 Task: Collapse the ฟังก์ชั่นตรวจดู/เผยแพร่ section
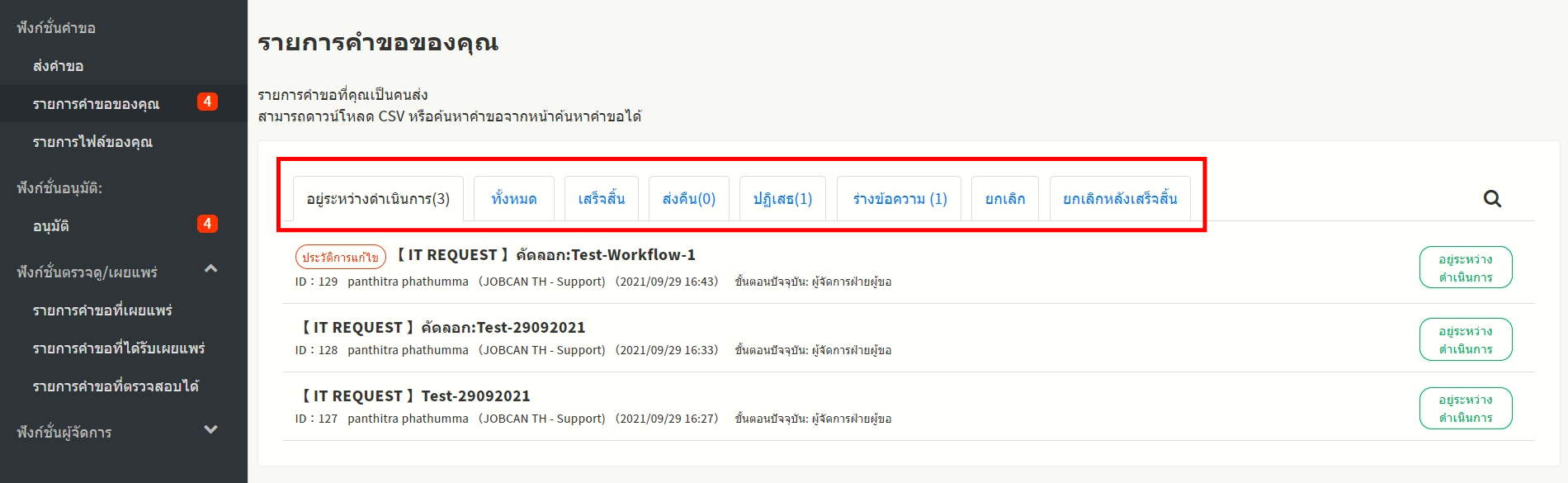click(210, 269)
